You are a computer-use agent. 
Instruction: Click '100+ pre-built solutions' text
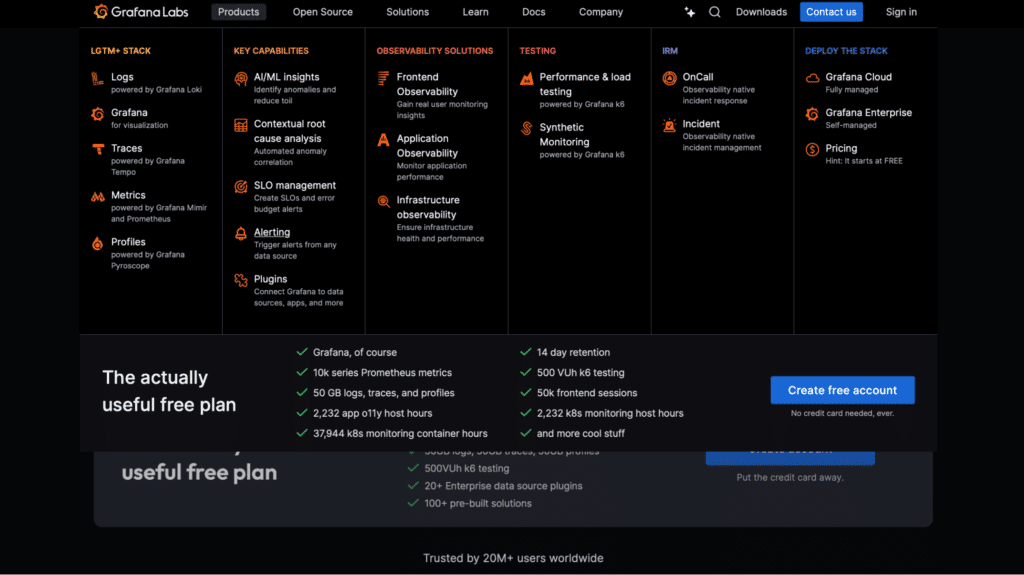(x=478, y=504)
